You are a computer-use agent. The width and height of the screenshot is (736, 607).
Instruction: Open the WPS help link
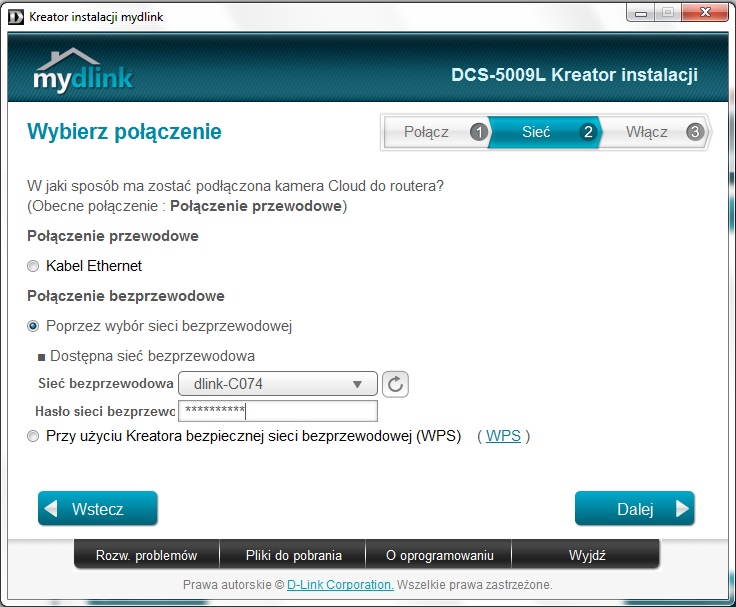tap(503, 436)
